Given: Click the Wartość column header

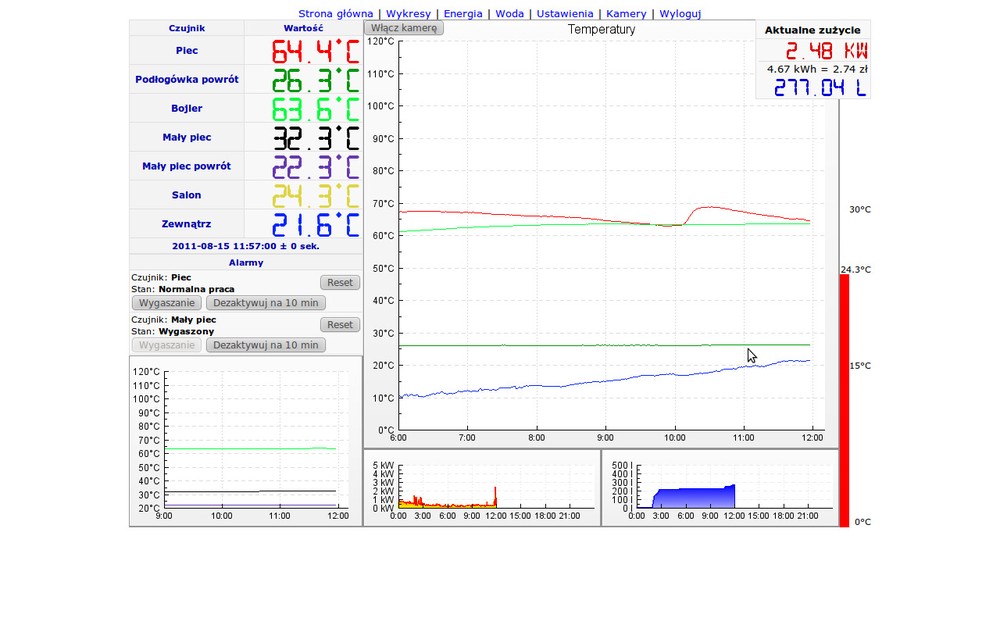Looking at the screenshot, I should point(304,28).
